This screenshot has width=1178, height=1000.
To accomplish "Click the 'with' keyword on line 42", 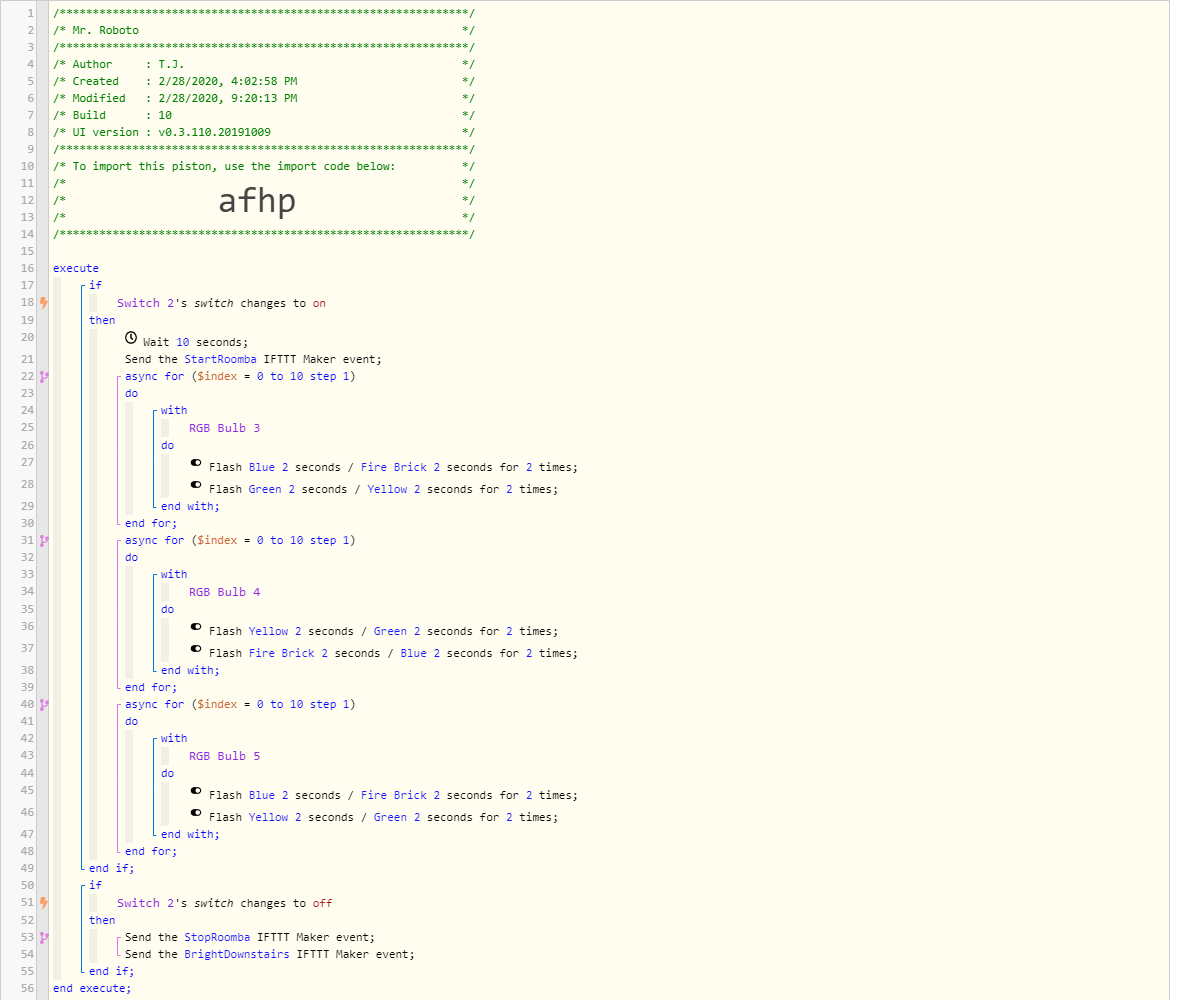I will tap(174, 739).
